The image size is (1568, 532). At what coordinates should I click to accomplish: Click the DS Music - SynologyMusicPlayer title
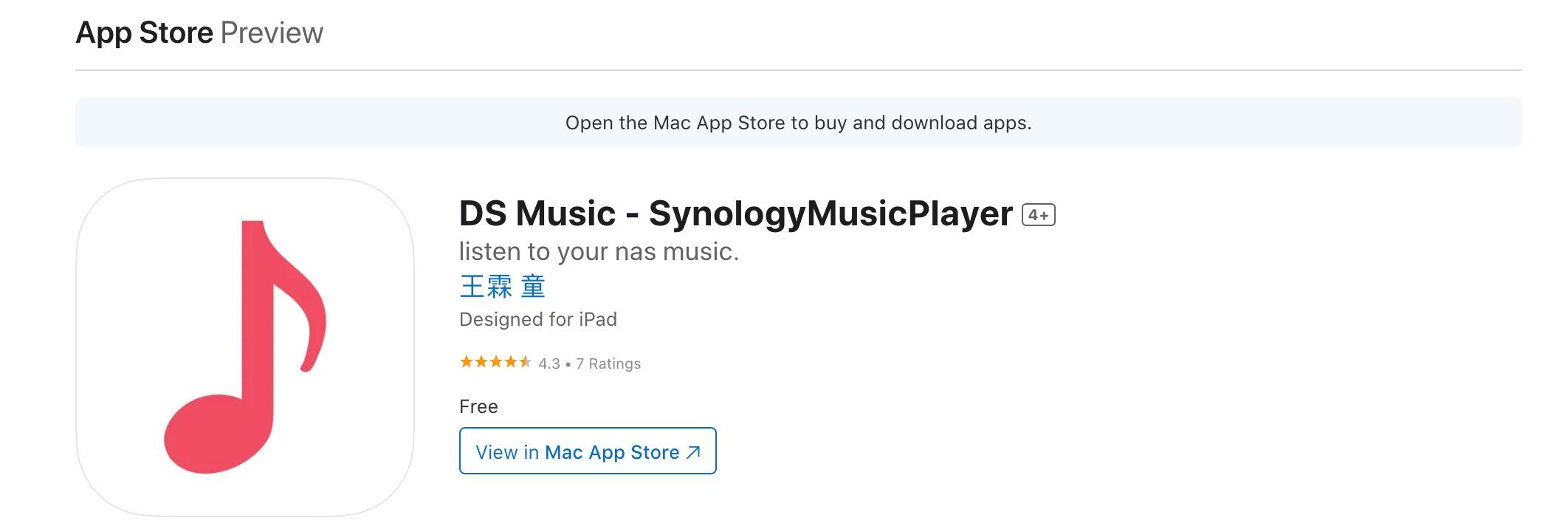click(x=735, y=214)
